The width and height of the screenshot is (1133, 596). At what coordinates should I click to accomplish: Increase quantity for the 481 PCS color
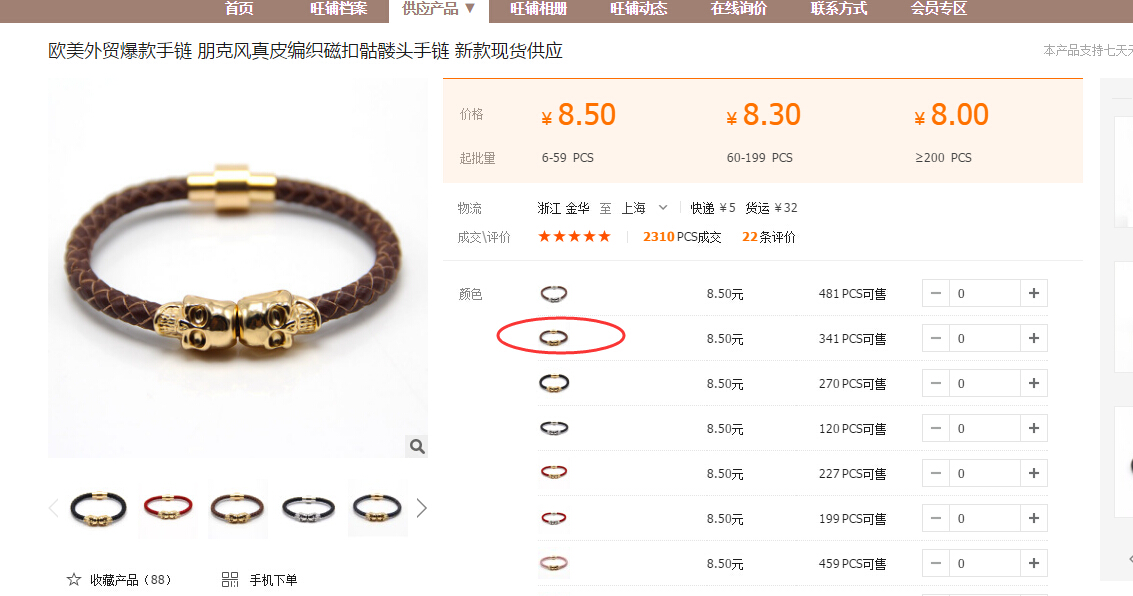point(1034,293)
